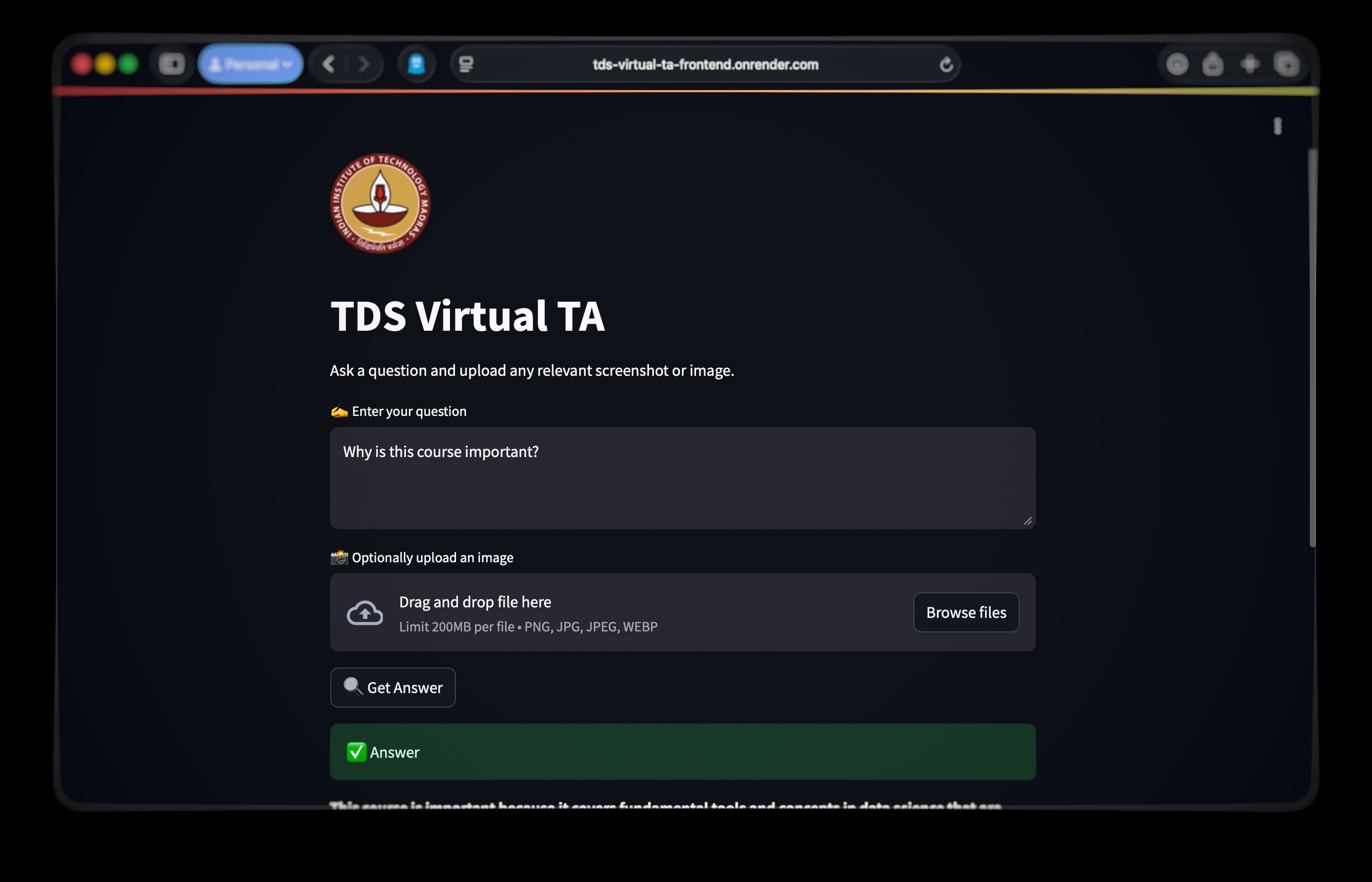The height and width of the screenshot is (882, 1372).
Task: Open a new tab with the plus icon
Action: [1249, 64]
